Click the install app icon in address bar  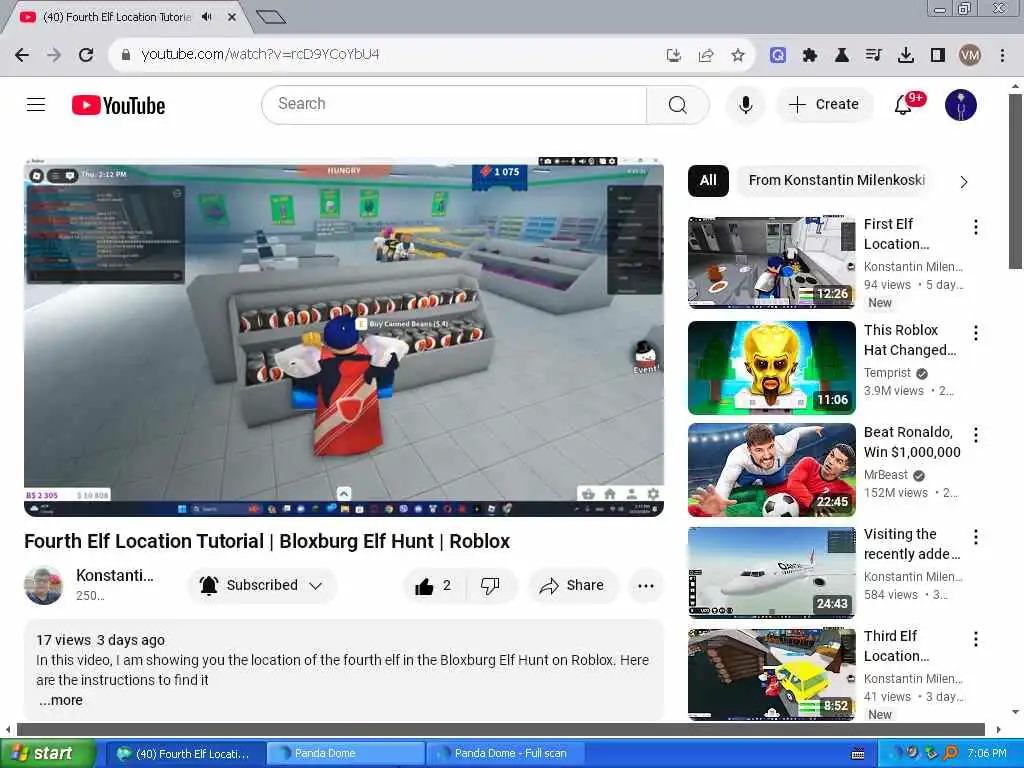[x=673, y=56]
